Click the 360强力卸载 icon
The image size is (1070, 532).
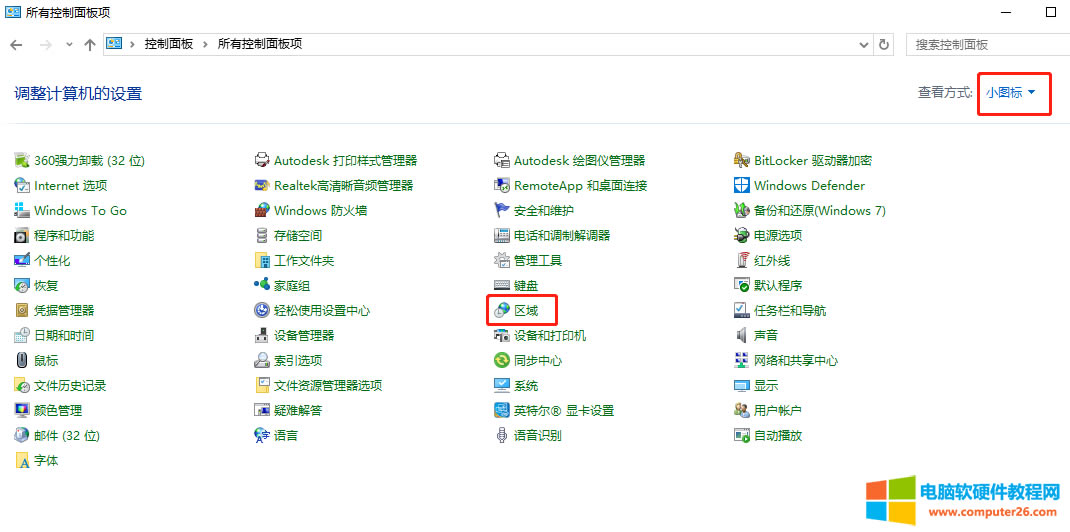coord(23,160)
